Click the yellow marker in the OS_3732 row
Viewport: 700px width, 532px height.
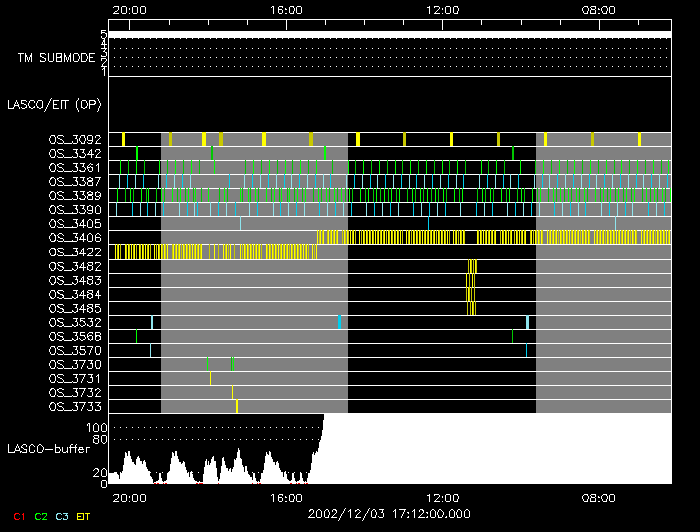(x=232, y=393)
